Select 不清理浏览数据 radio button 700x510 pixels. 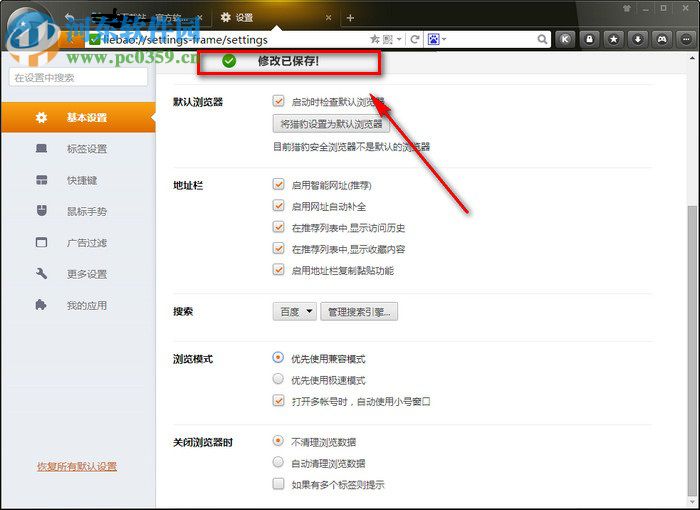[278, 441]
